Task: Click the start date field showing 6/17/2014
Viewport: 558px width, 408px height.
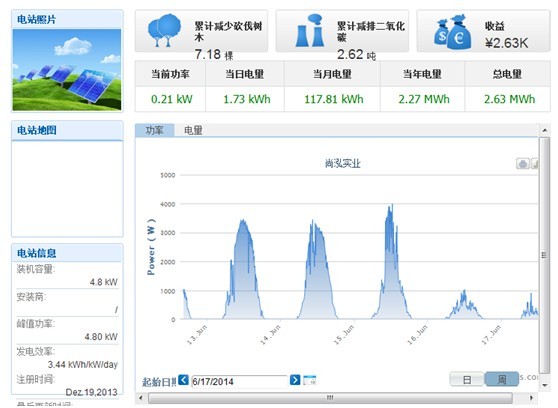Action: pyautogui.click(x=239, y=381)
